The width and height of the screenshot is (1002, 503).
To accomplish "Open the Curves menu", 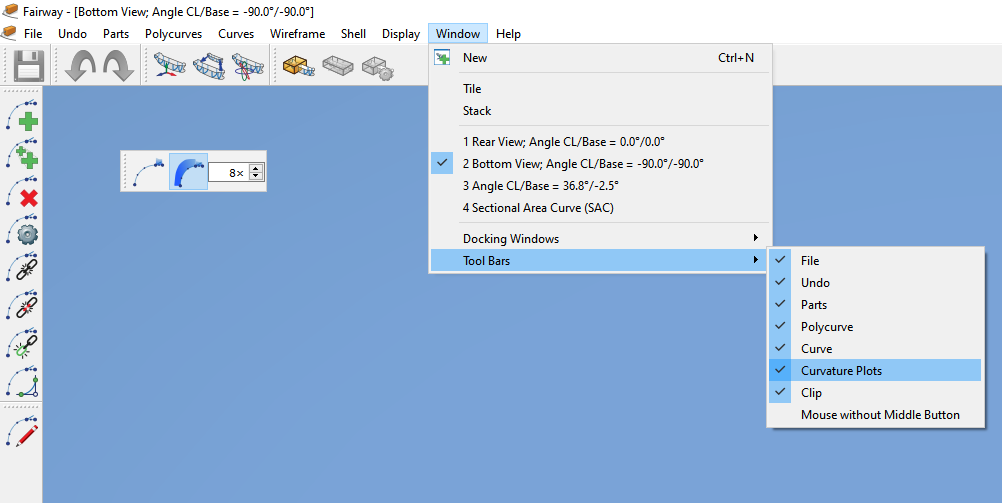I will pyautogui.click(x=236, y=34).
